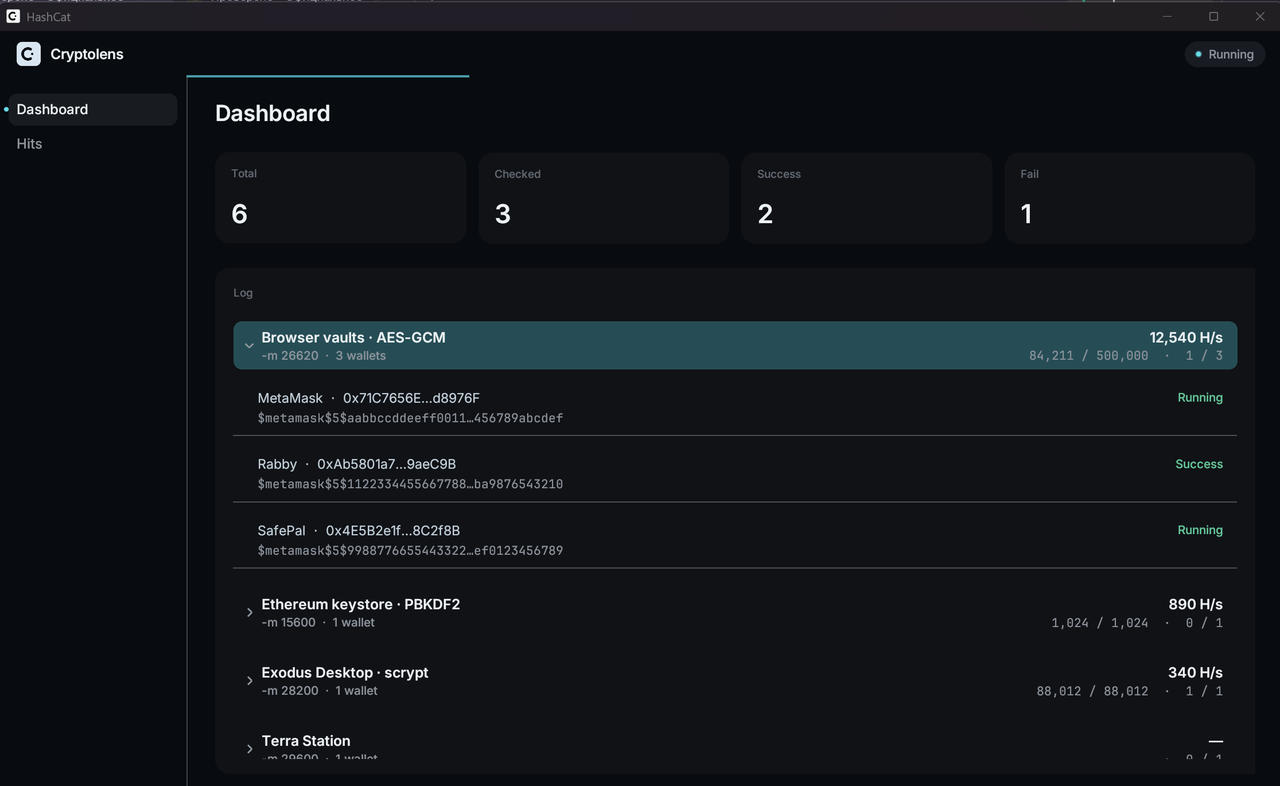The height and width of the screenshot is (786, 1280).
Task: Click the Fail stat card
Action: 1130,198
